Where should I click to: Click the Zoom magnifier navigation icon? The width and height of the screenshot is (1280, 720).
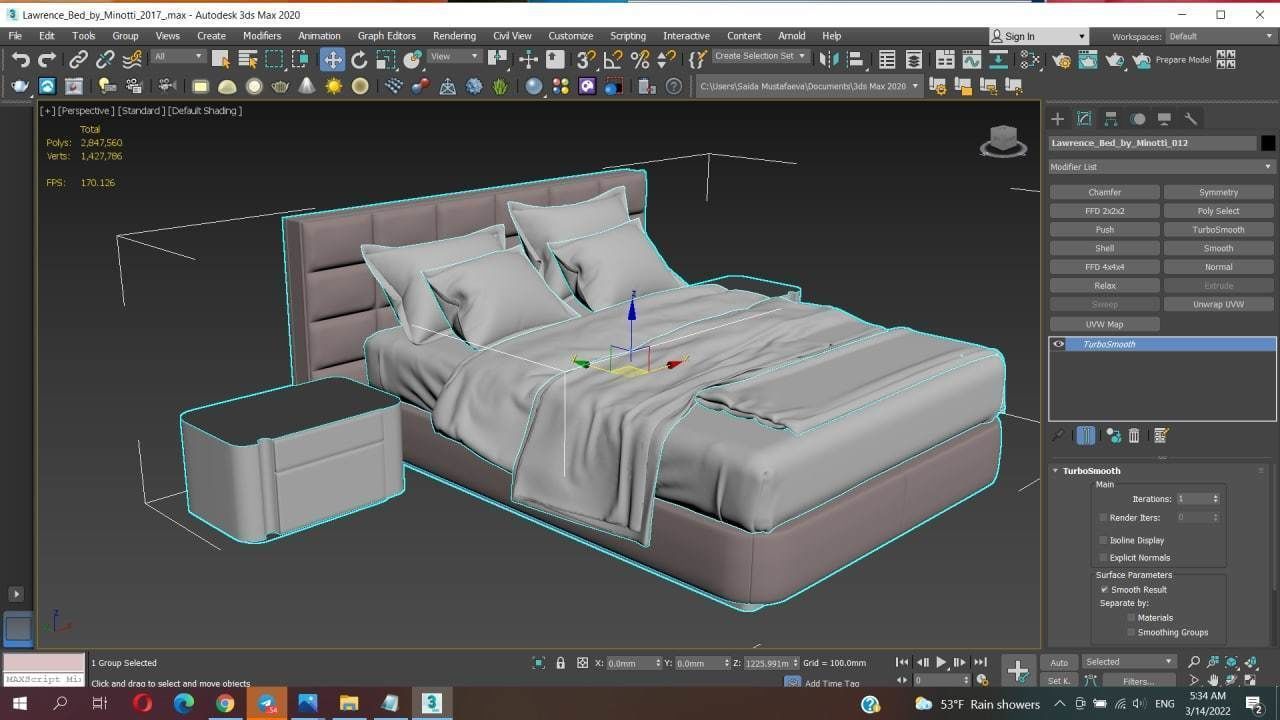point(1193,662)
